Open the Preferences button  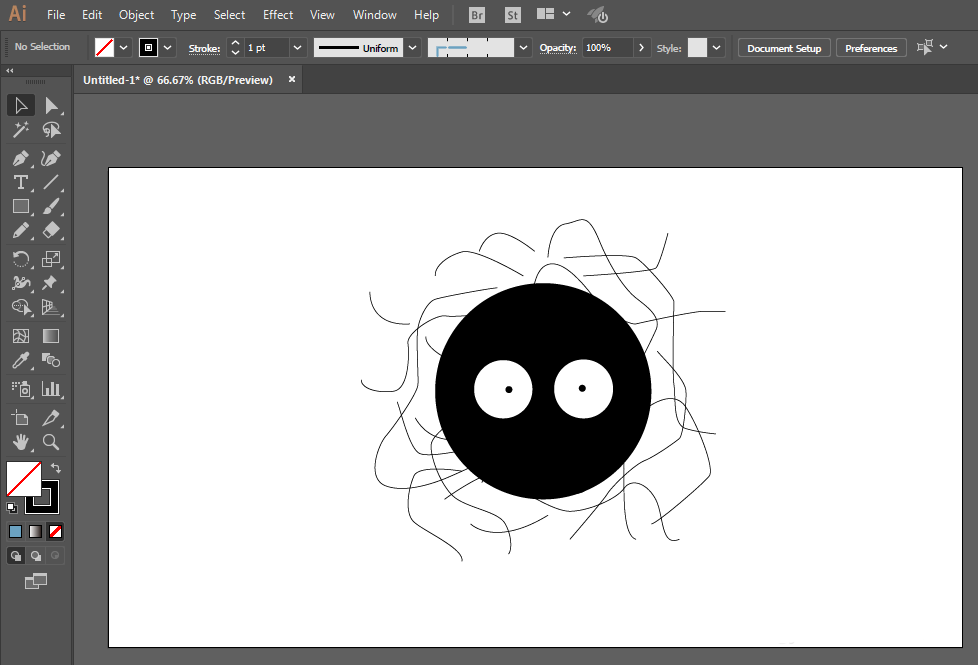tap(870, 48)
